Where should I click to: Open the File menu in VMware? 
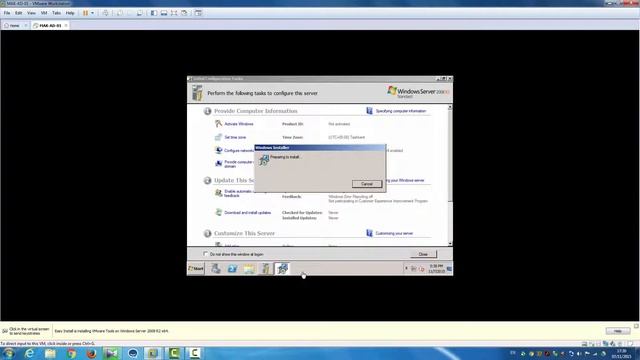7,13
